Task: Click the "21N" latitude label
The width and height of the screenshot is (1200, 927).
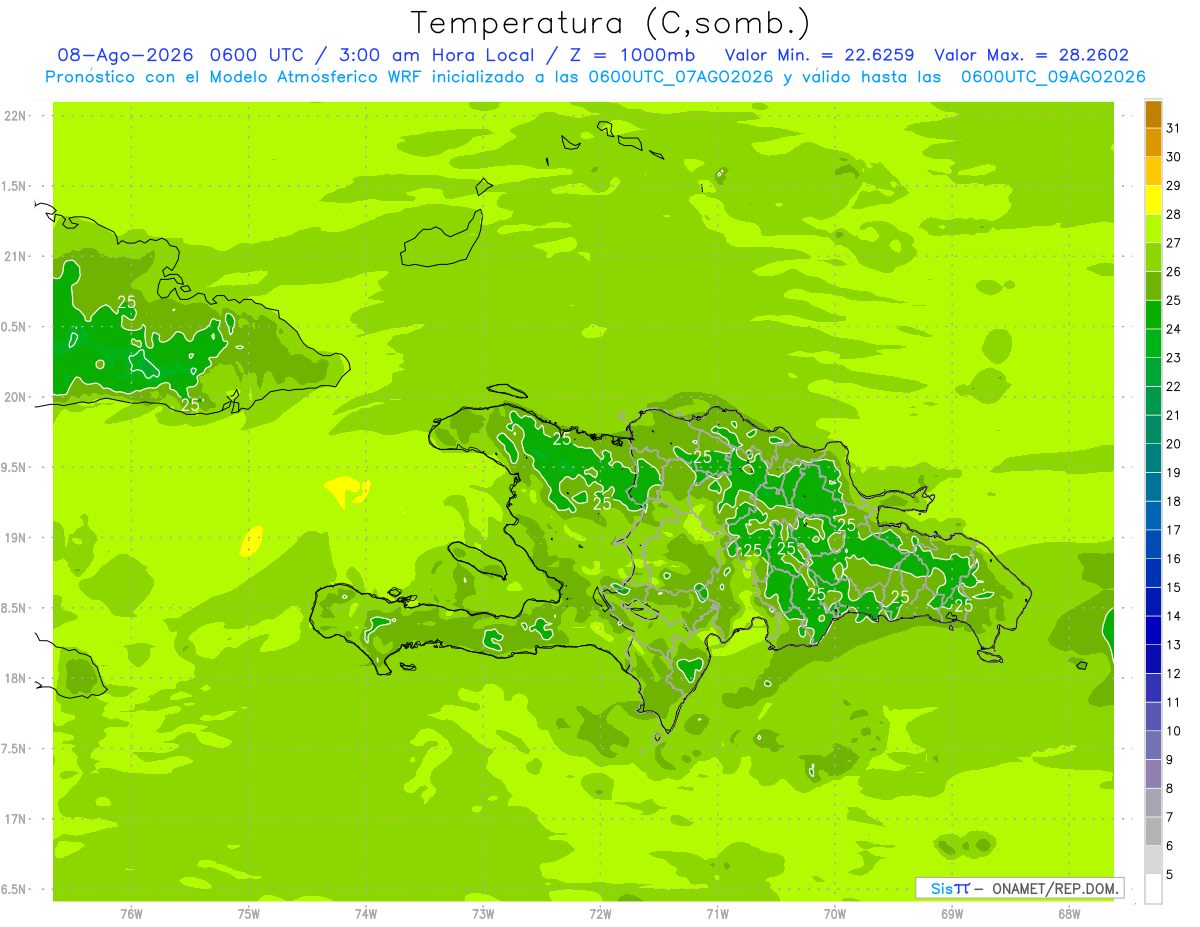Action: pyautogui.click(x=15, y=257)
